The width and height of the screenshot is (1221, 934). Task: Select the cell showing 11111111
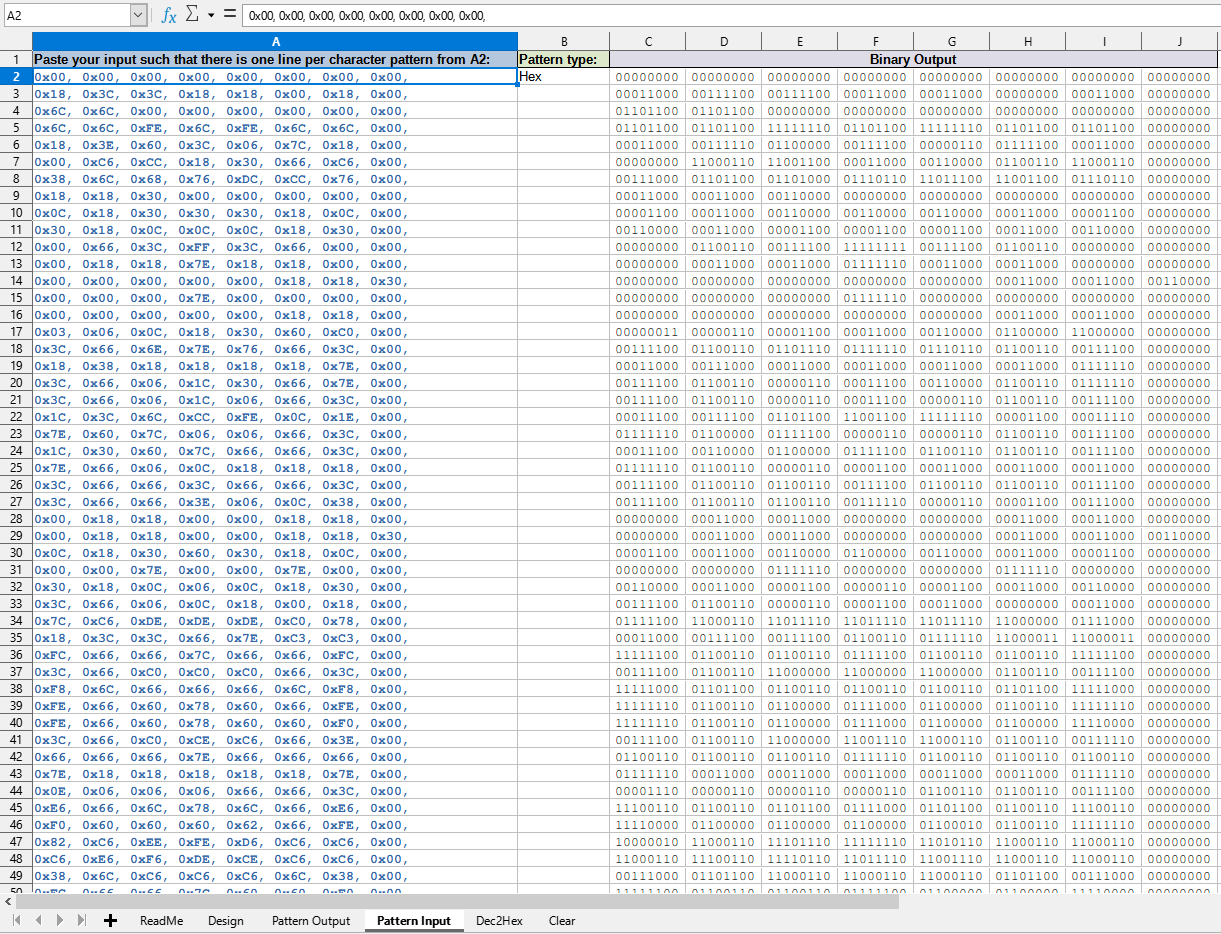coord(876,246)
